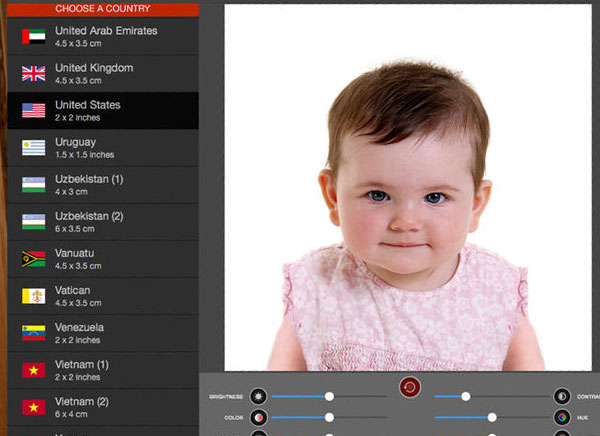
Task: Choose Vanuatu from the list
Action: tap(103, 259)
